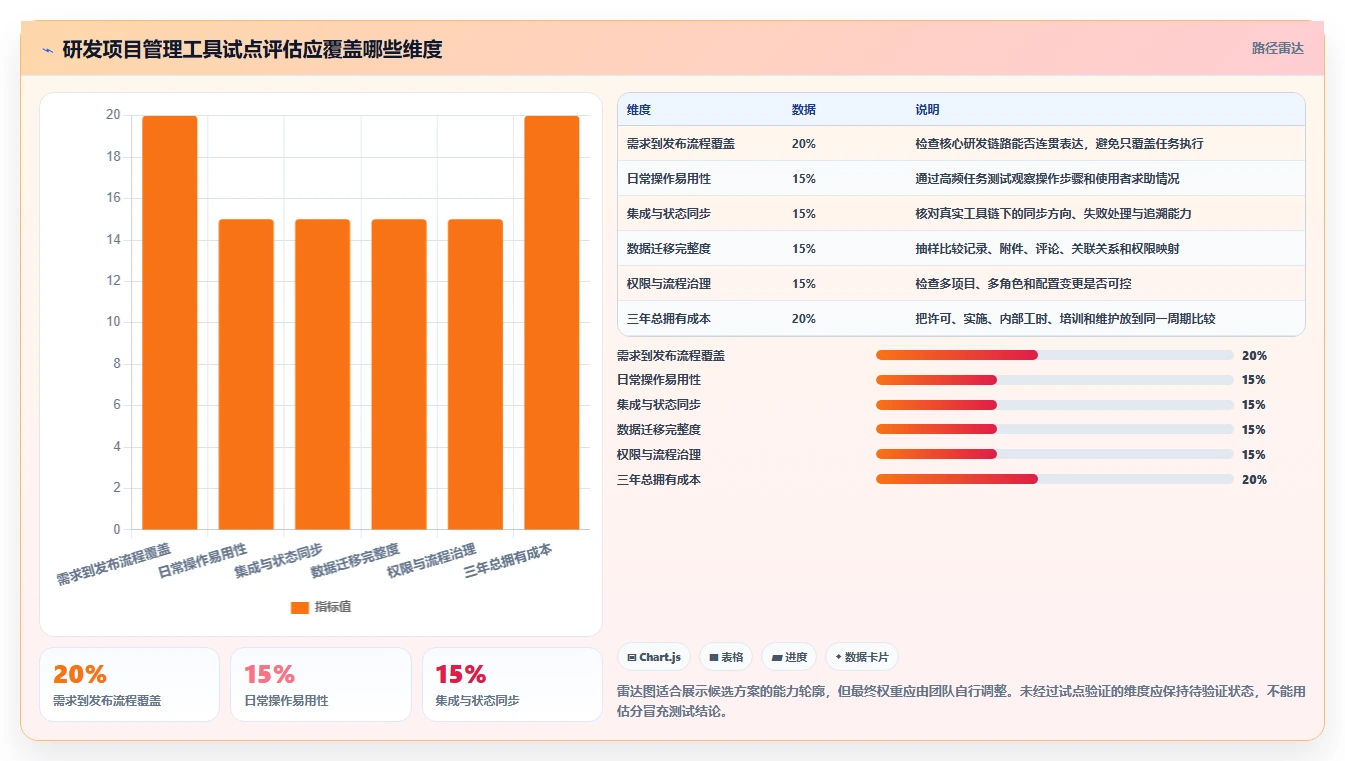Click the 说明 column header
The width and height of the screenshot is (1345, 761).
927,110
